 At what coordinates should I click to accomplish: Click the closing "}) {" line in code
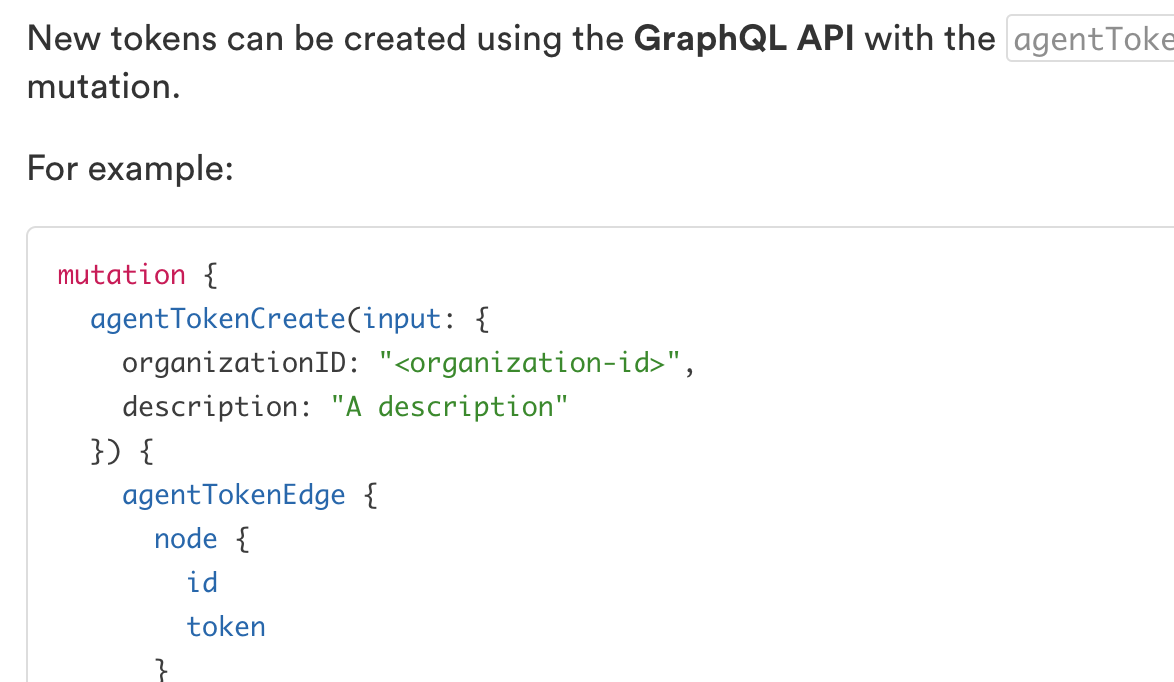(x=121, y=451)
